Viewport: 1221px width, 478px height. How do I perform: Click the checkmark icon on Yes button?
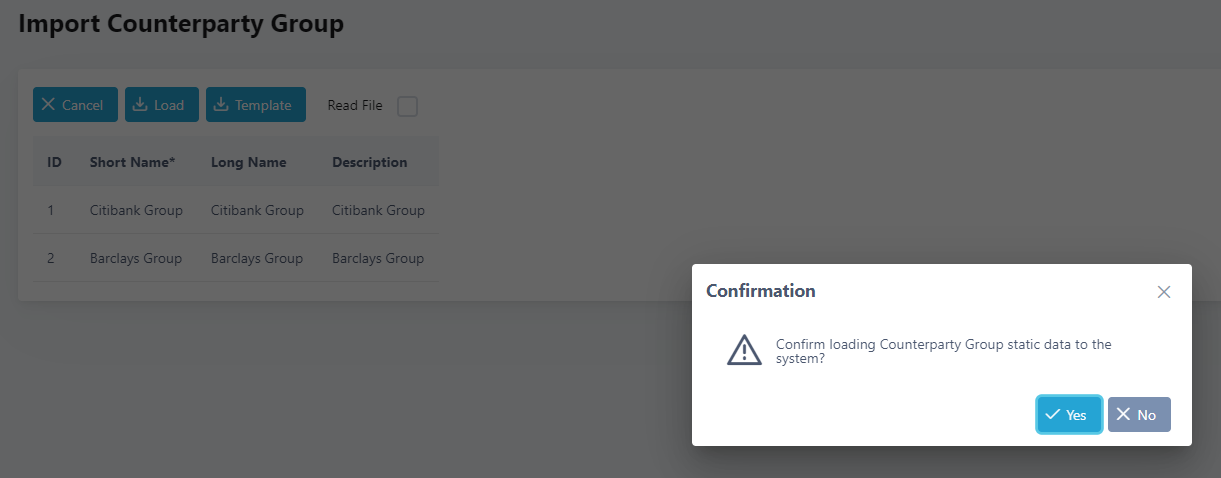tap(1053, 414)
